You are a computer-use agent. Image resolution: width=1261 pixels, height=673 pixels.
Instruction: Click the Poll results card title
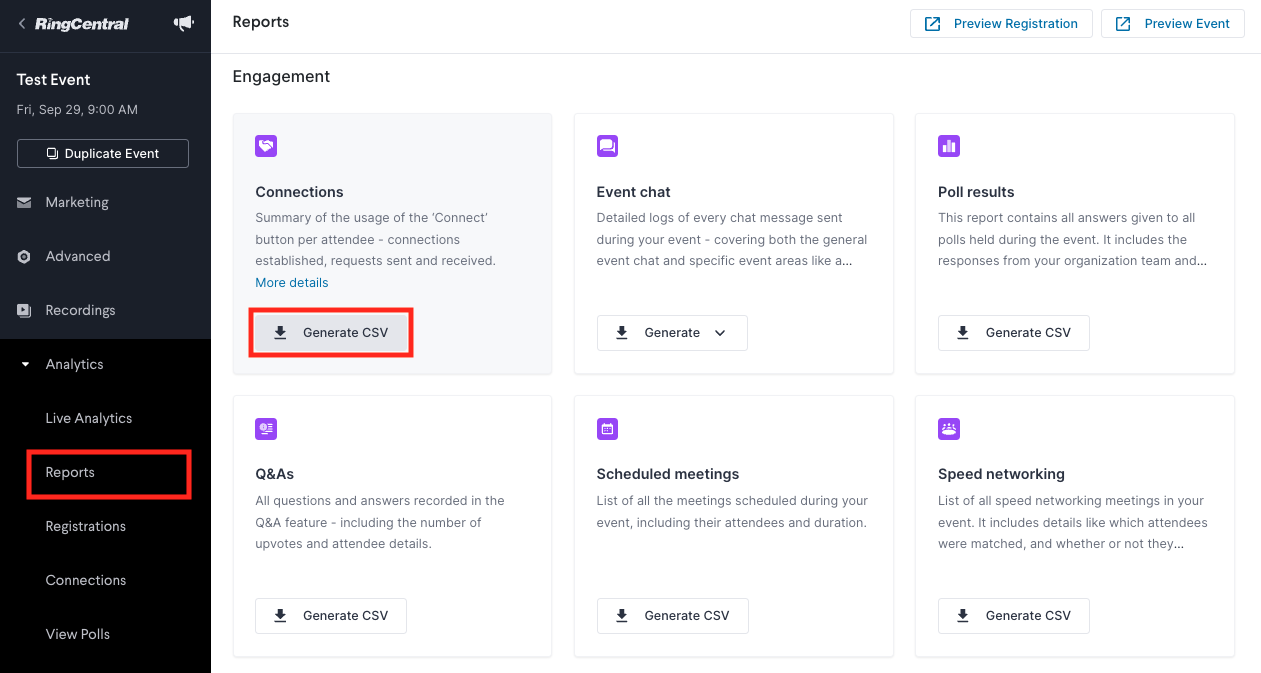click(x=976, y=192)
